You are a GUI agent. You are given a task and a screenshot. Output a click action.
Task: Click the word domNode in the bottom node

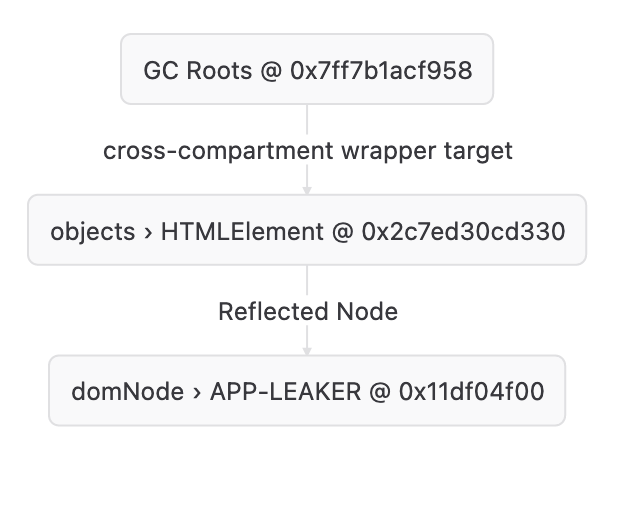click(x=127, y=392)
